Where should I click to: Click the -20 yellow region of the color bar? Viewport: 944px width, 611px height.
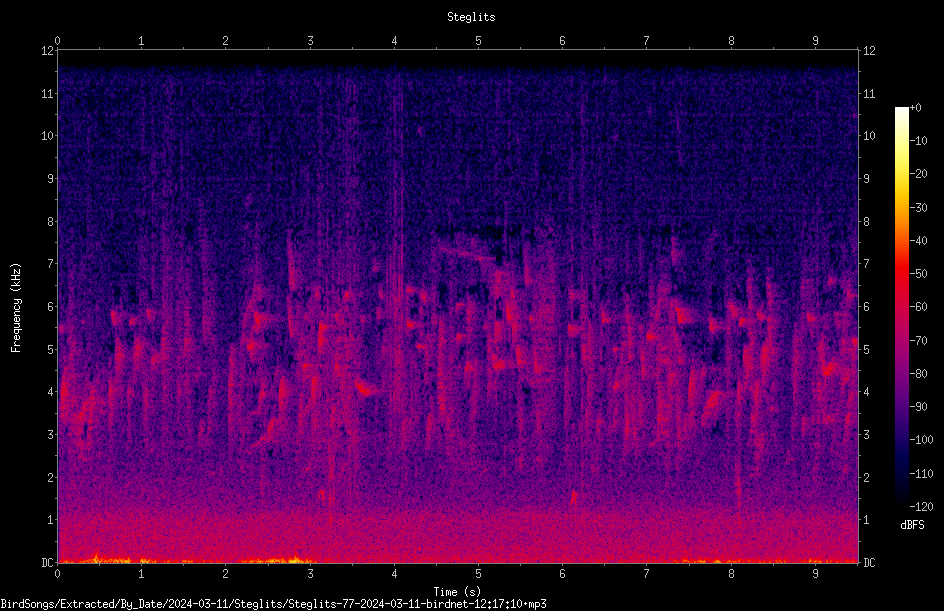click(901, 174)
